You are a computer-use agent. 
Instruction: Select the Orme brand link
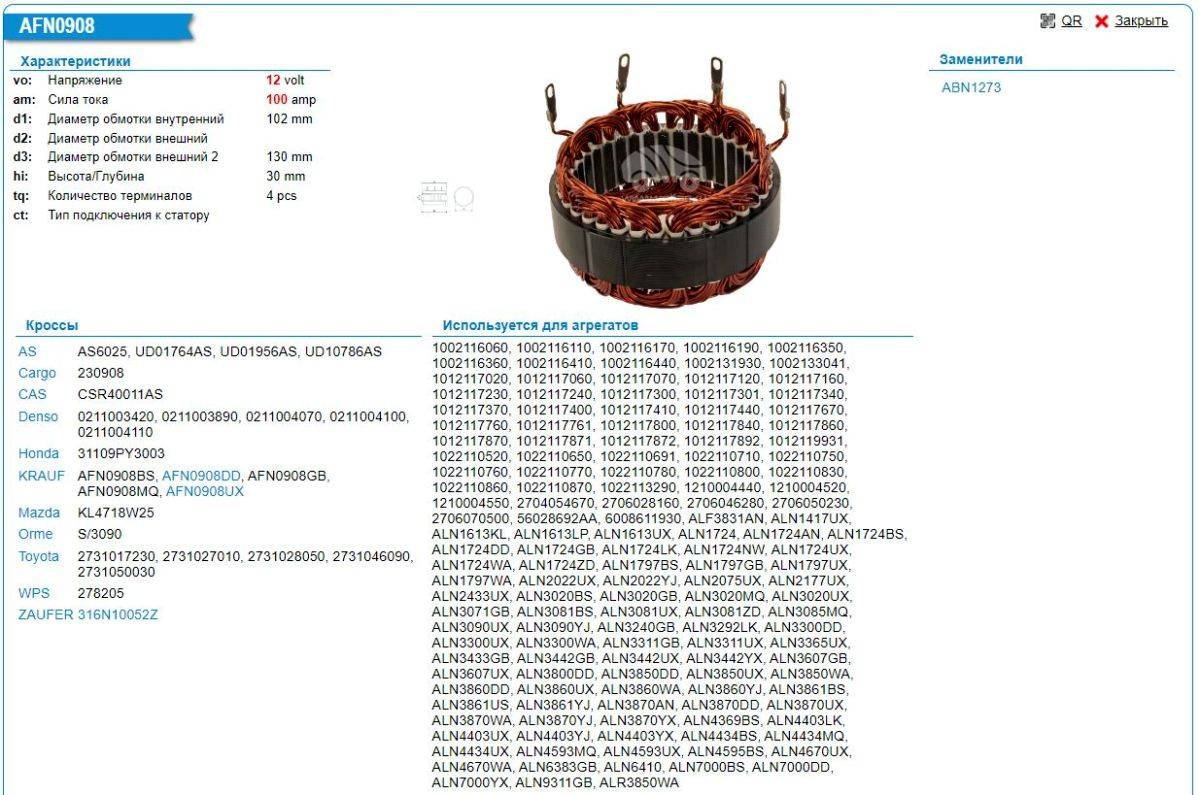pyautogui.click(x=35, y=534)
